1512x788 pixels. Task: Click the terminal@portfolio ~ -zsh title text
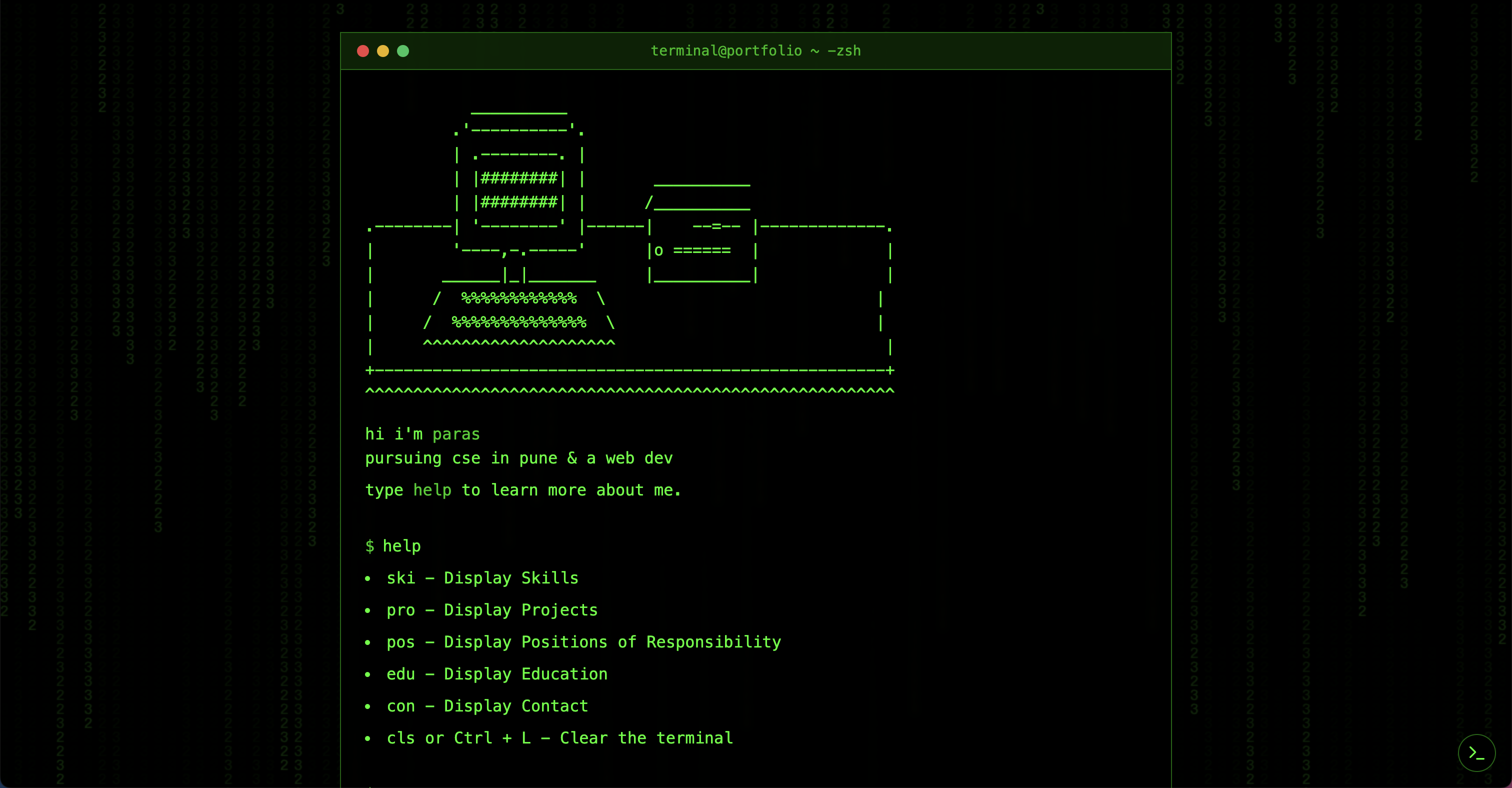(x=755, y=51)
